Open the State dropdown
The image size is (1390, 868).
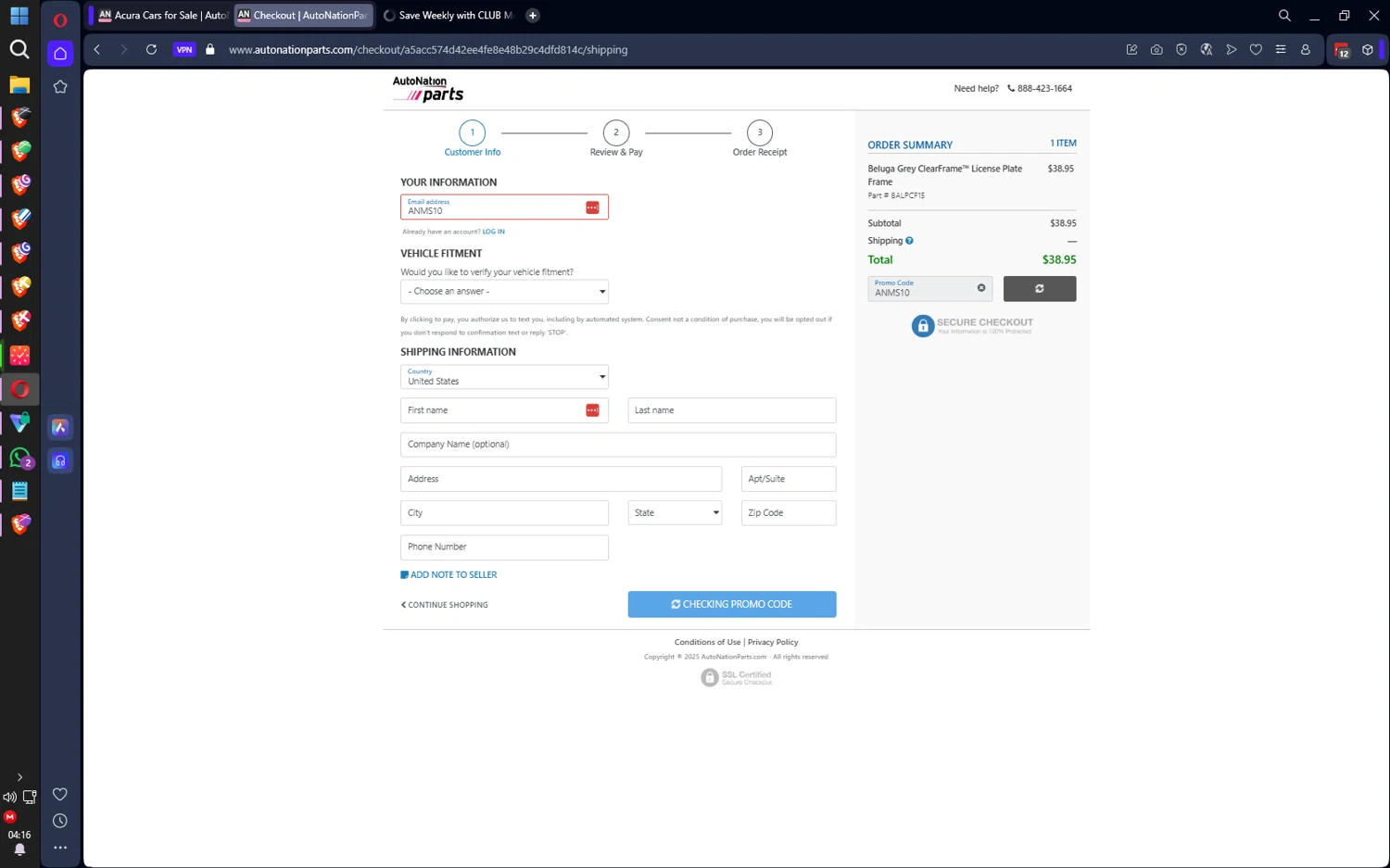tap(675, 513)
